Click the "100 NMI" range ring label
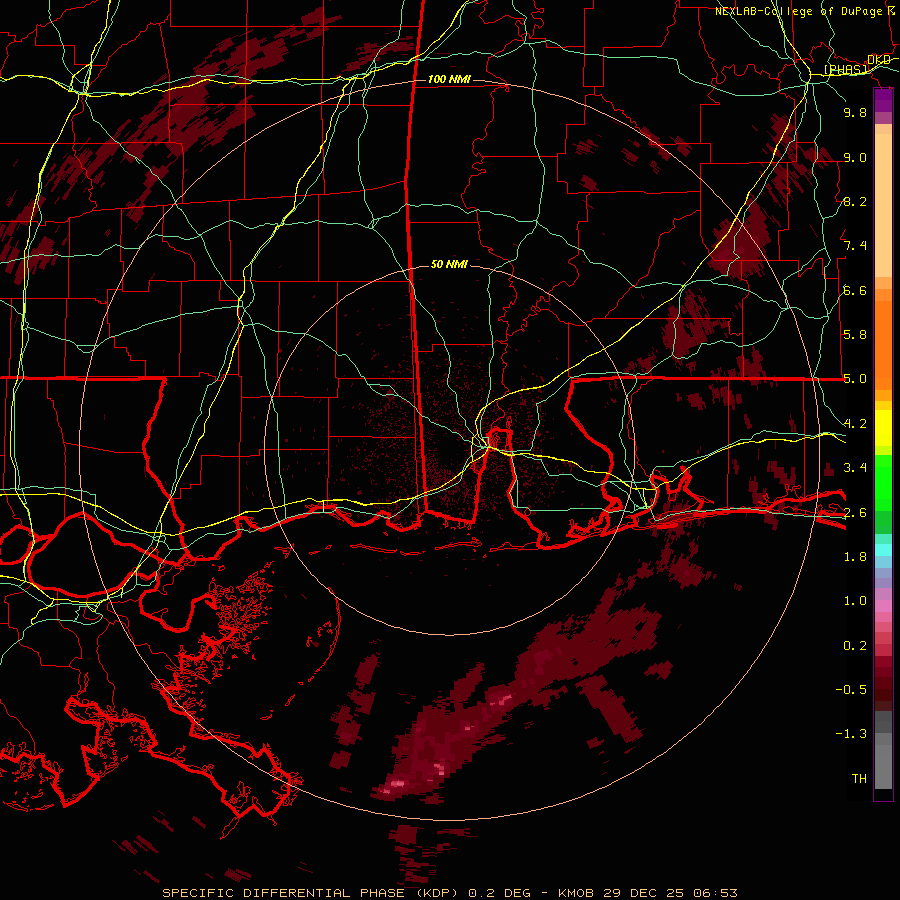 pos(449,79)
